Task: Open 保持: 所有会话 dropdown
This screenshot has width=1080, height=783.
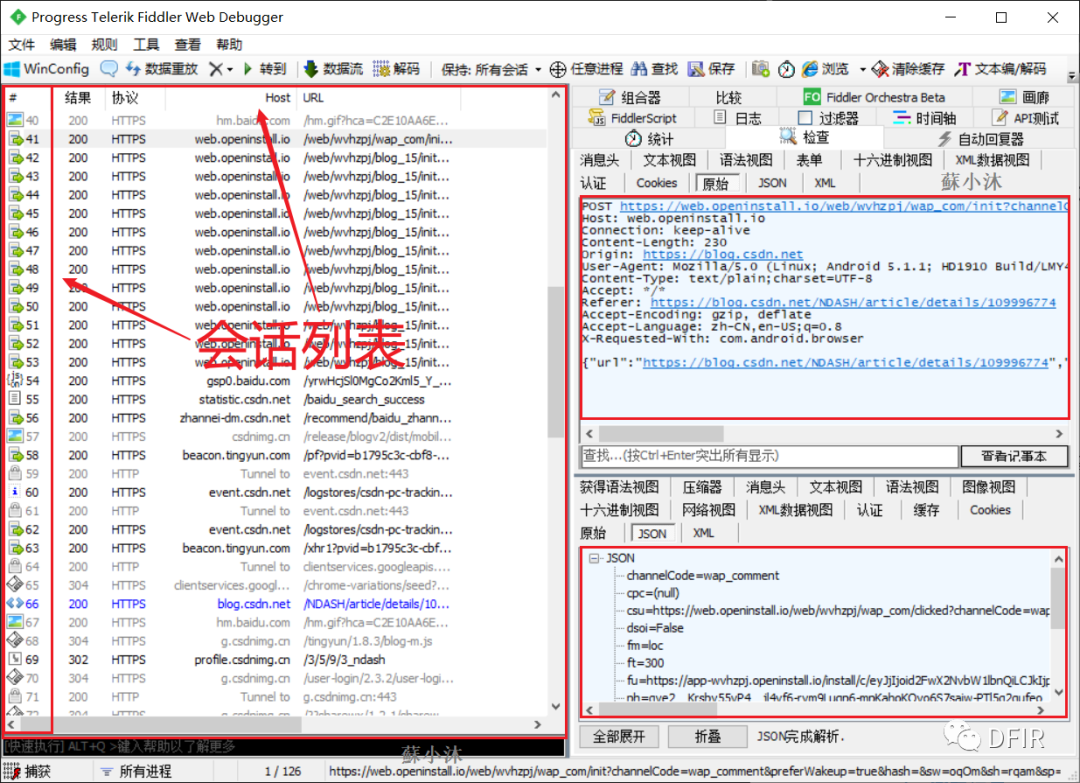Action: point(491,70)
